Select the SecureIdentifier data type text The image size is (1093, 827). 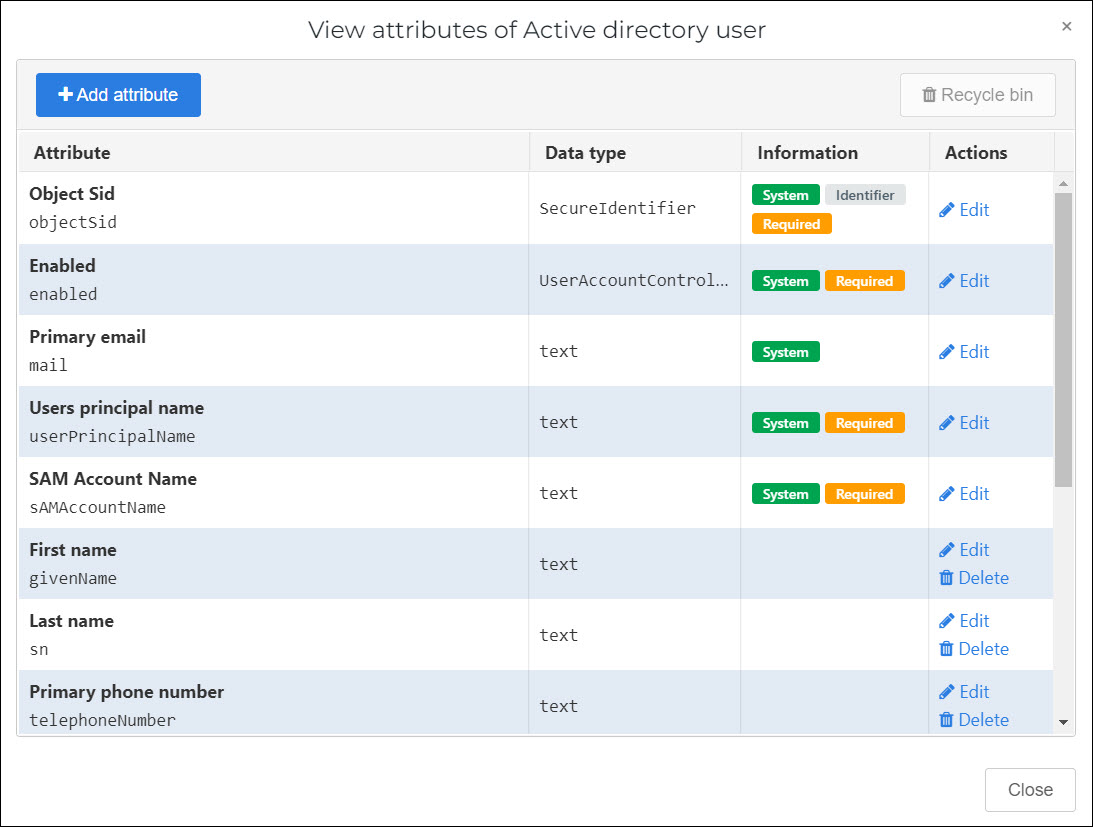click(x=617, y=208)
